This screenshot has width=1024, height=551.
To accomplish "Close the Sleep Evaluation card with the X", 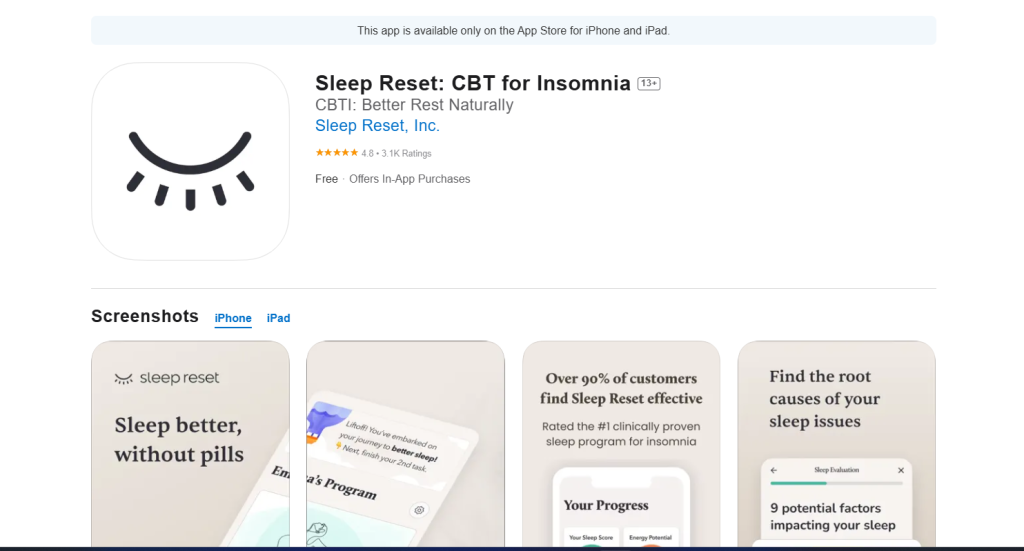I will point(900,470).
